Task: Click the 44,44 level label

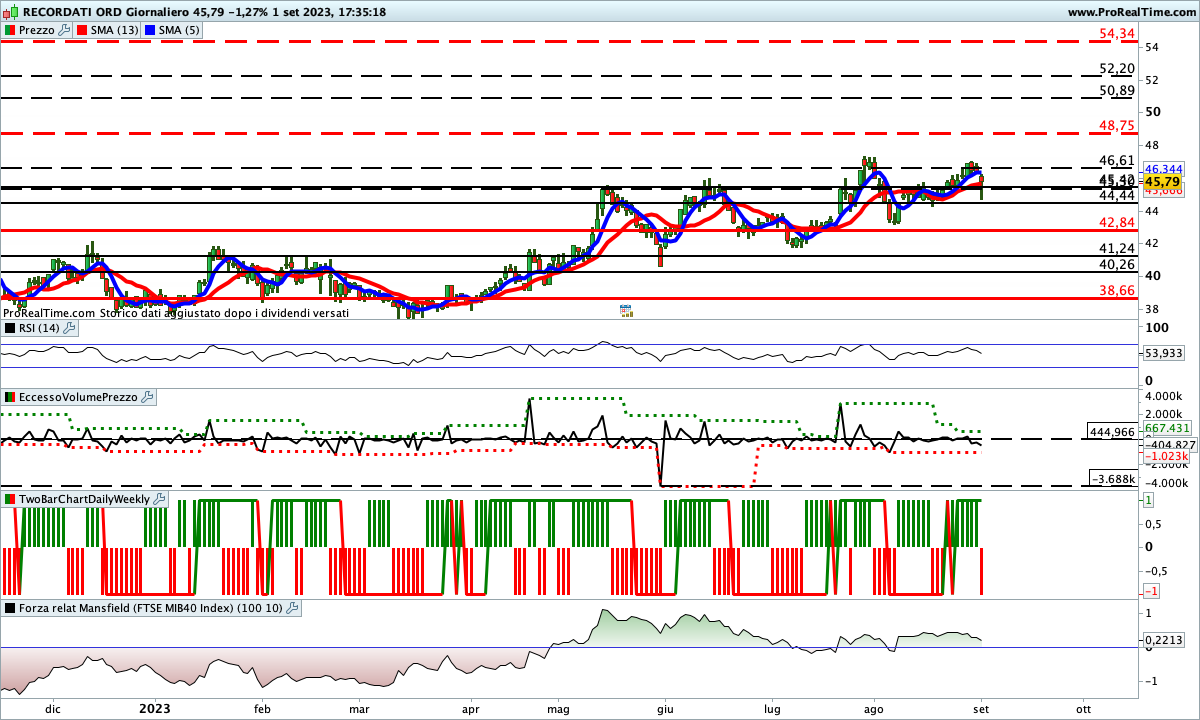Action: [x=1116, y=195]
